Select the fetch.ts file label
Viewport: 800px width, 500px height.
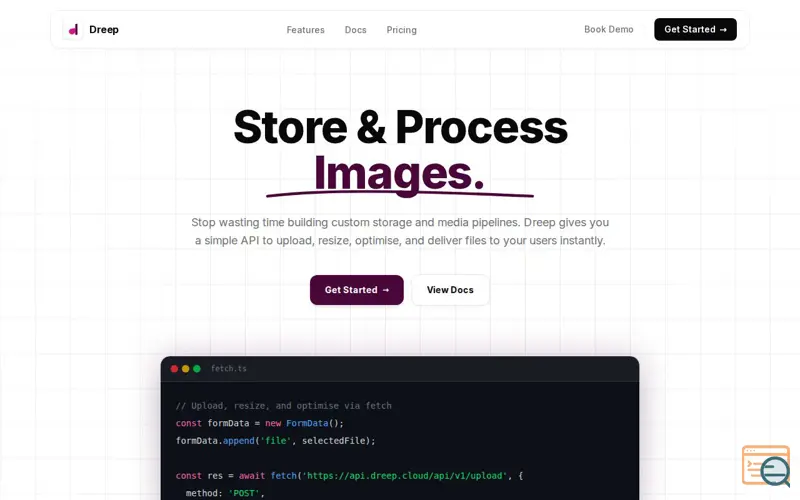click(229, 368)
